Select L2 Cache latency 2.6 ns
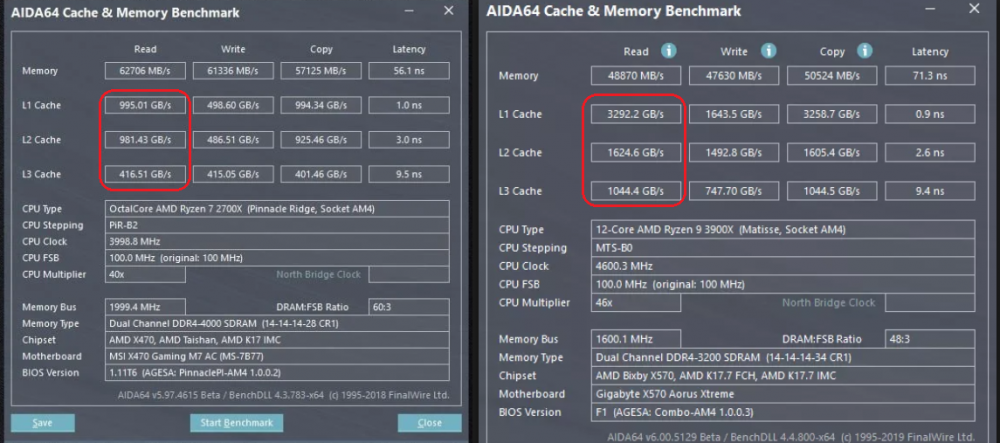This screenshot has width=1000, height=443. tap(930, 152)
